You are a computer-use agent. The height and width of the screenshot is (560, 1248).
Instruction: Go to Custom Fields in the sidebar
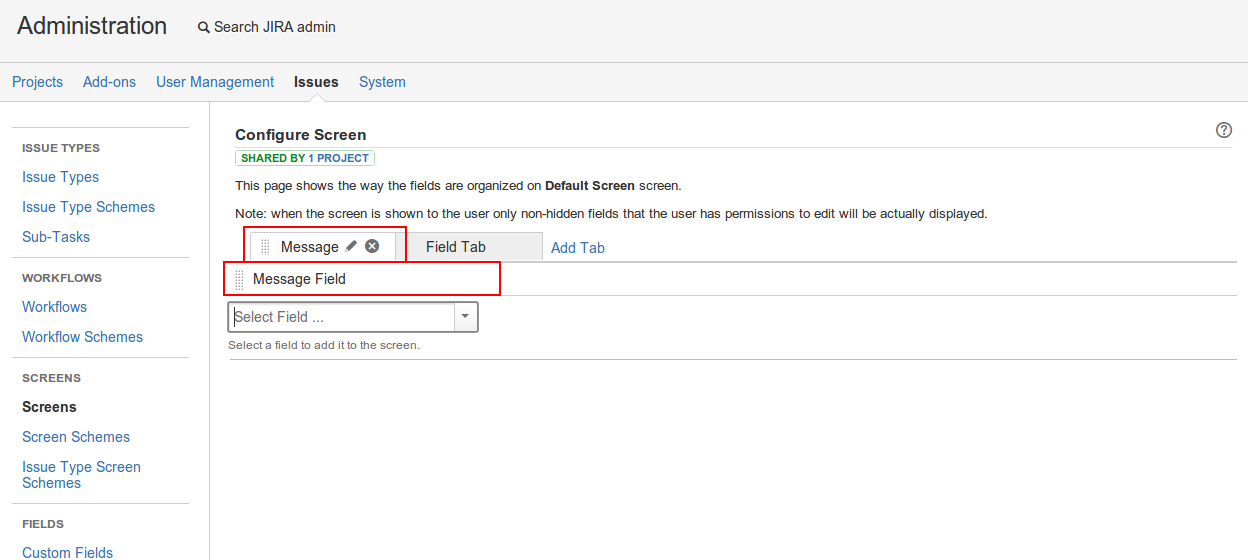[67, 552]
